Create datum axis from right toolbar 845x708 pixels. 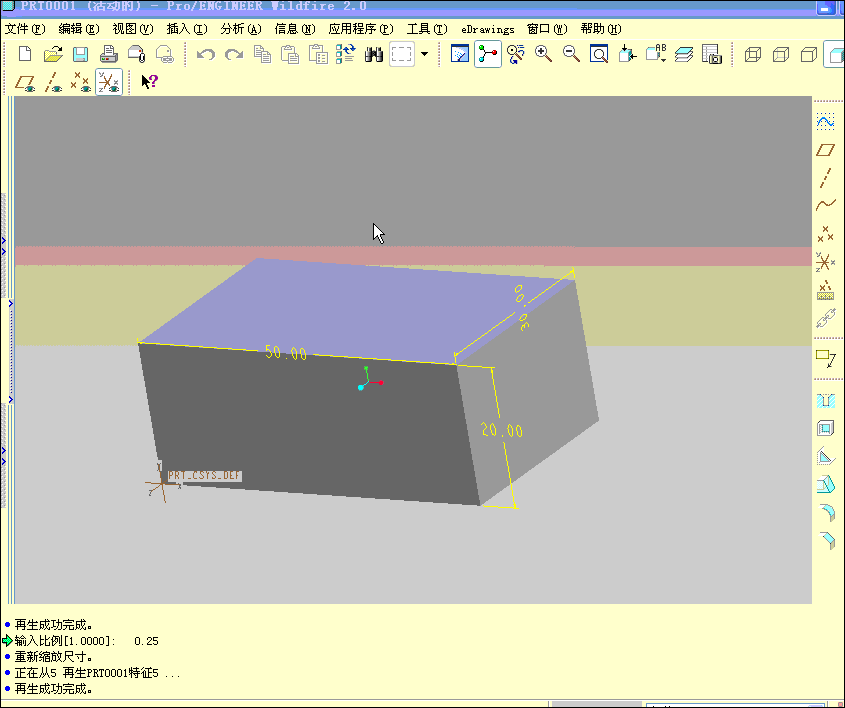pyautogui.click(x=825, y=178)
